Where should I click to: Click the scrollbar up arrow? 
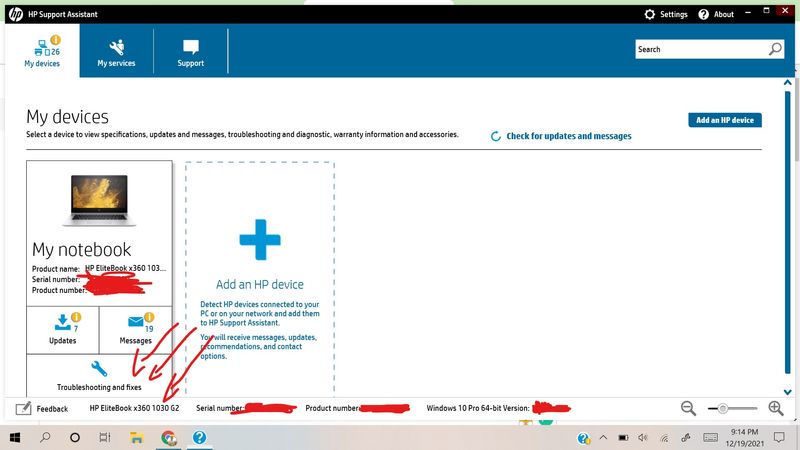(x=788, y=83)
